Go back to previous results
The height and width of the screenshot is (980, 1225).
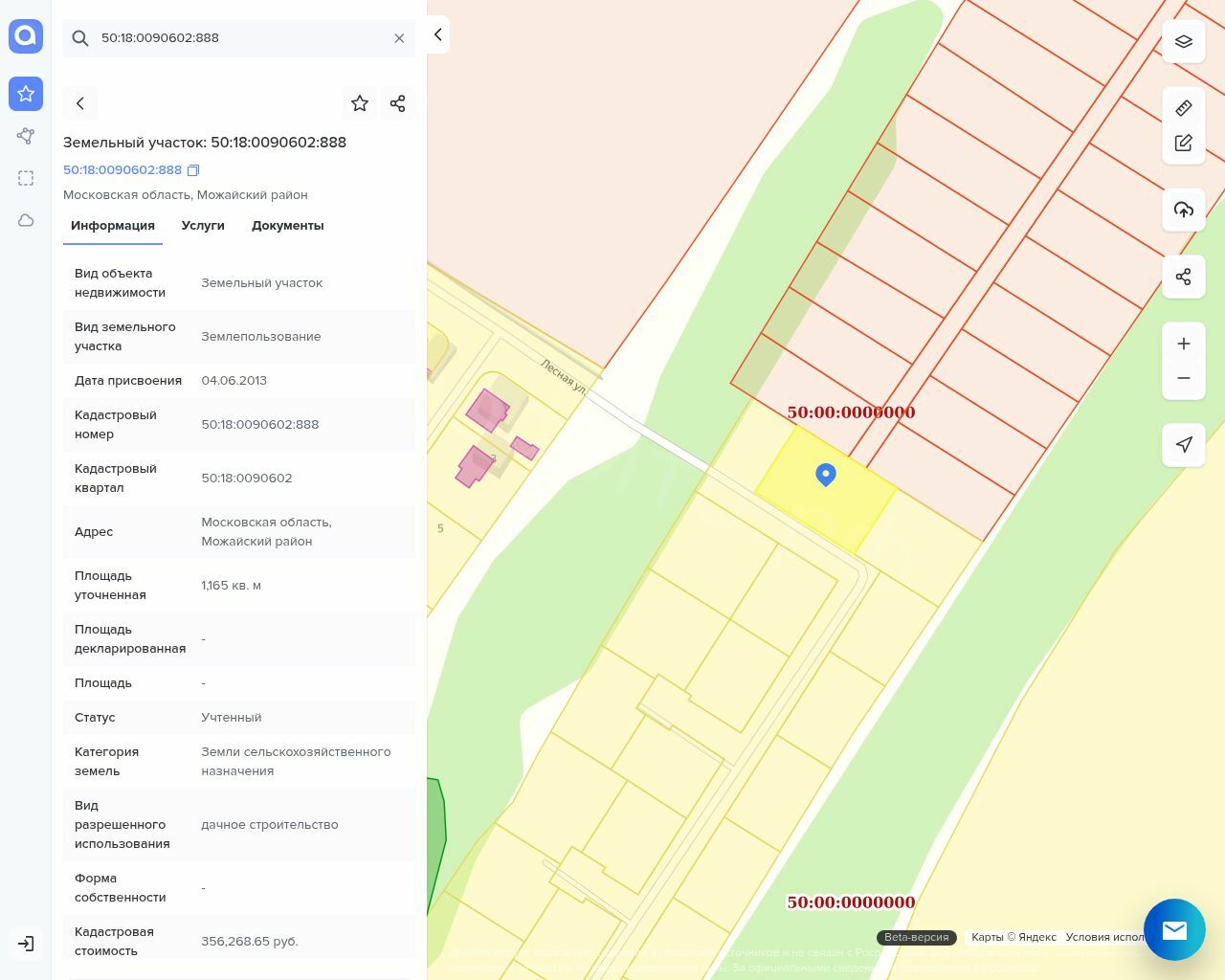point(80,103)
